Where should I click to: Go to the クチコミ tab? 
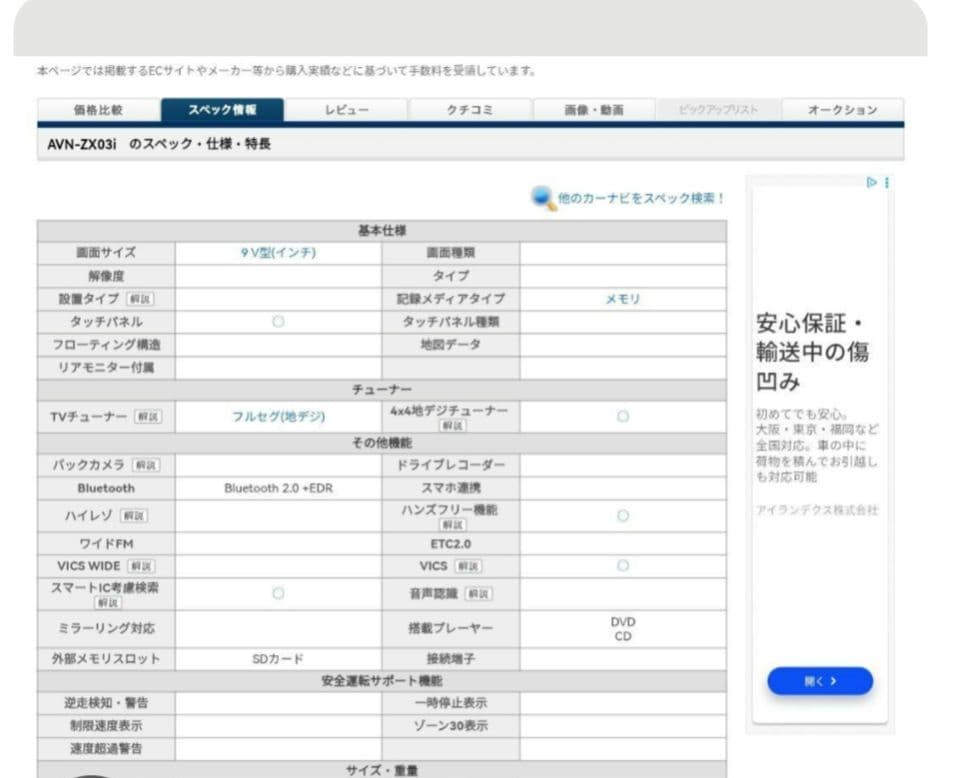point(470,110)
